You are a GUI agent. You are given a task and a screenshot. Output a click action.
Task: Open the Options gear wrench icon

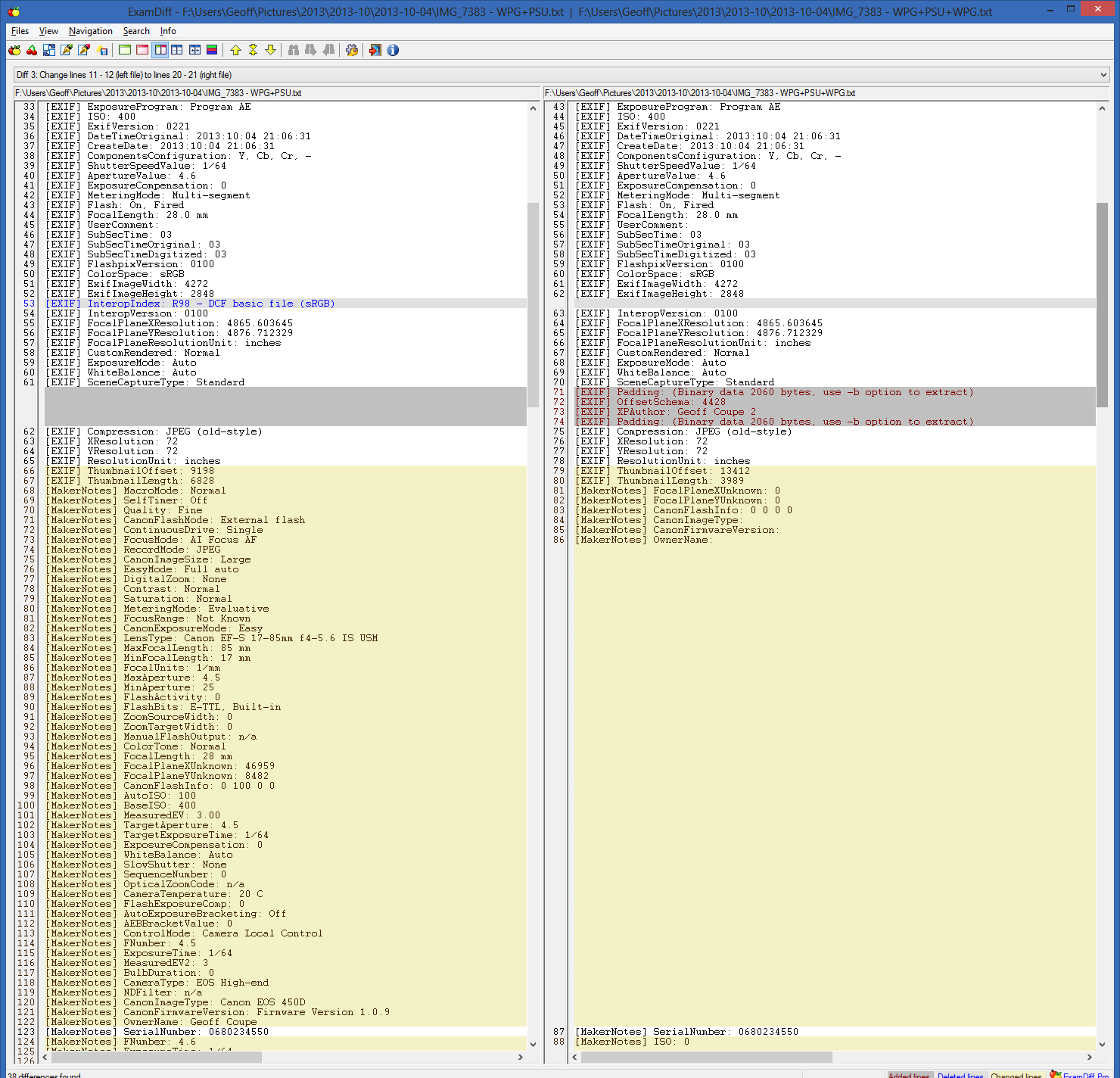[x=352, y=50]
